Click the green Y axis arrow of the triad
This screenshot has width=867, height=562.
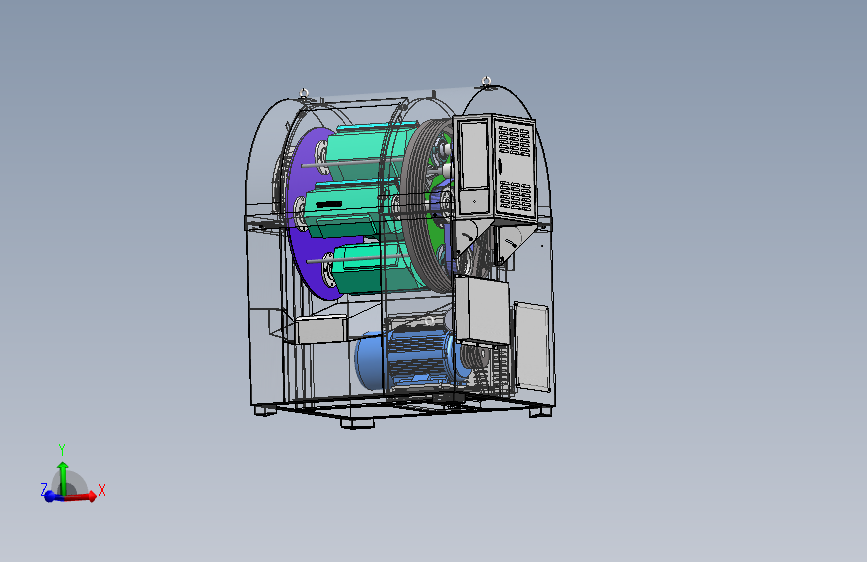pyautogui.click(x=62, y=478)
